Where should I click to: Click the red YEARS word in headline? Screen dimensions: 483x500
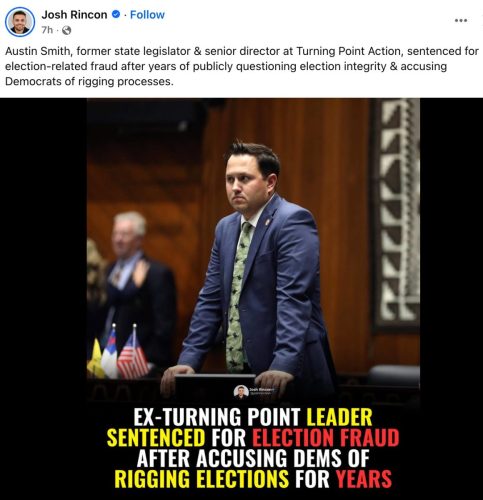click(364, 479)
